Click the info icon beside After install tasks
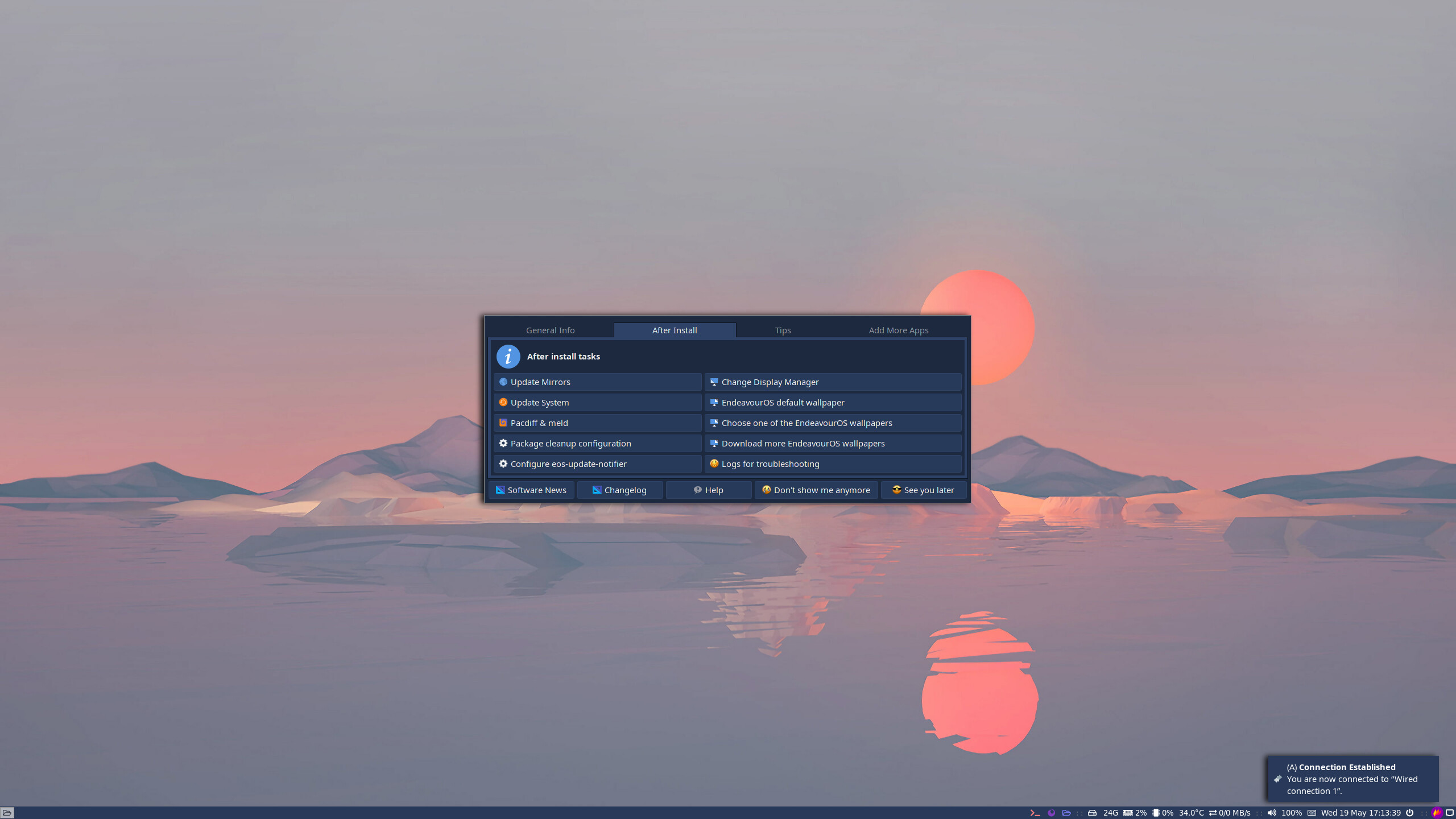This screenshot has height=819, width=1456. [508, 357]
